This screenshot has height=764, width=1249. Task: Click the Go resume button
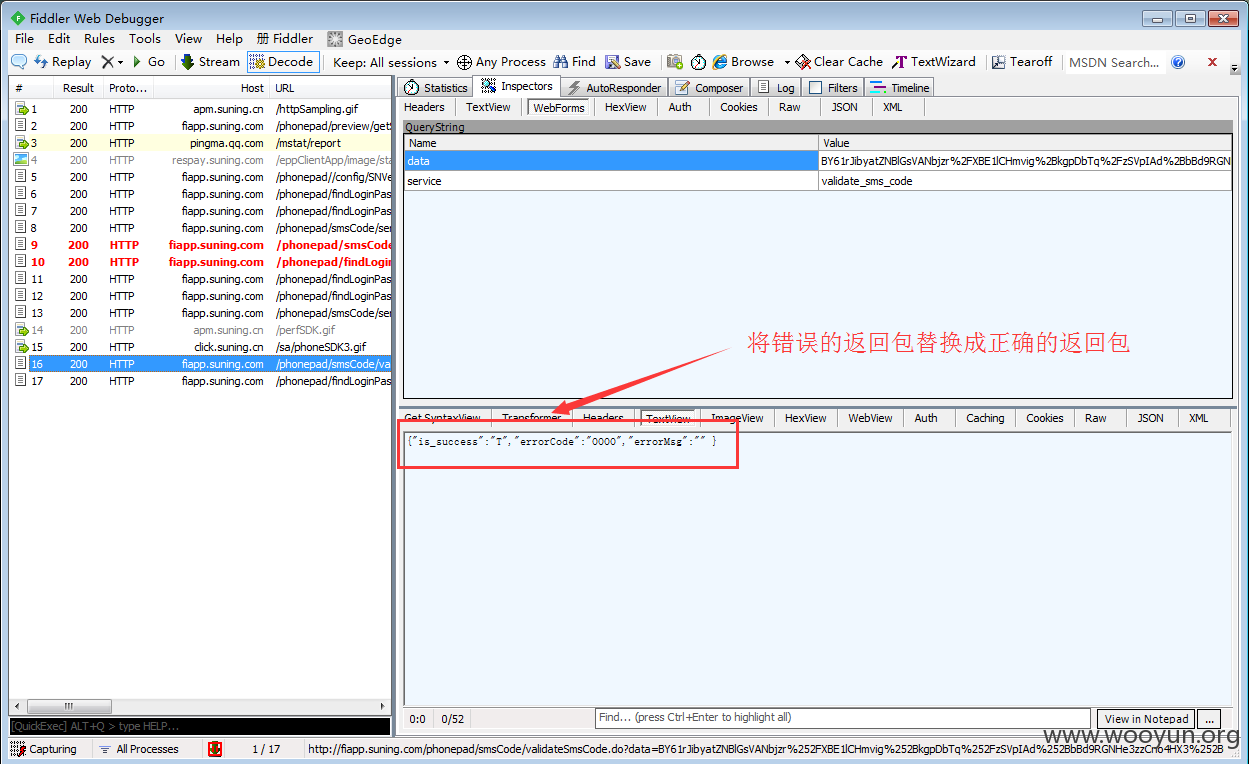tap(149, 62)
